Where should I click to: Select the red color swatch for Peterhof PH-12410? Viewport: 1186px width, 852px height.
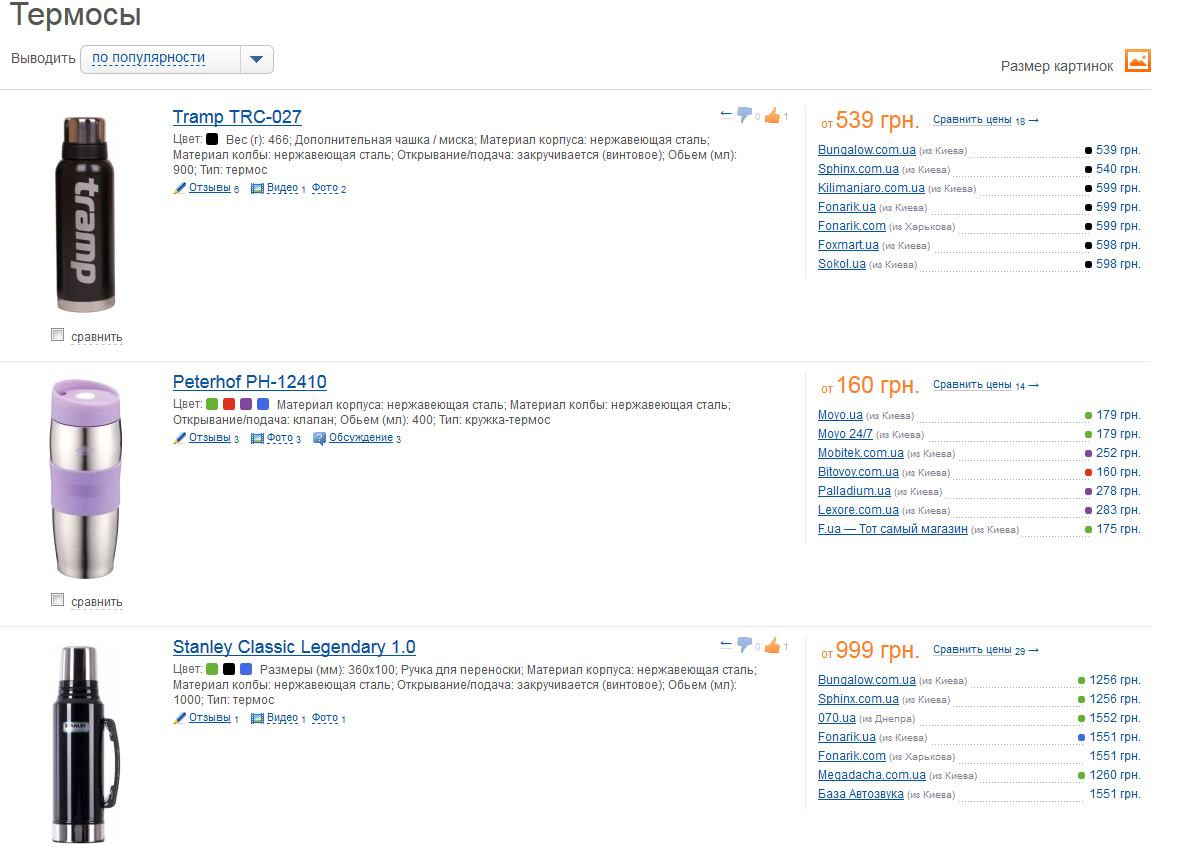pyautogui.click(x=229, y=404)
